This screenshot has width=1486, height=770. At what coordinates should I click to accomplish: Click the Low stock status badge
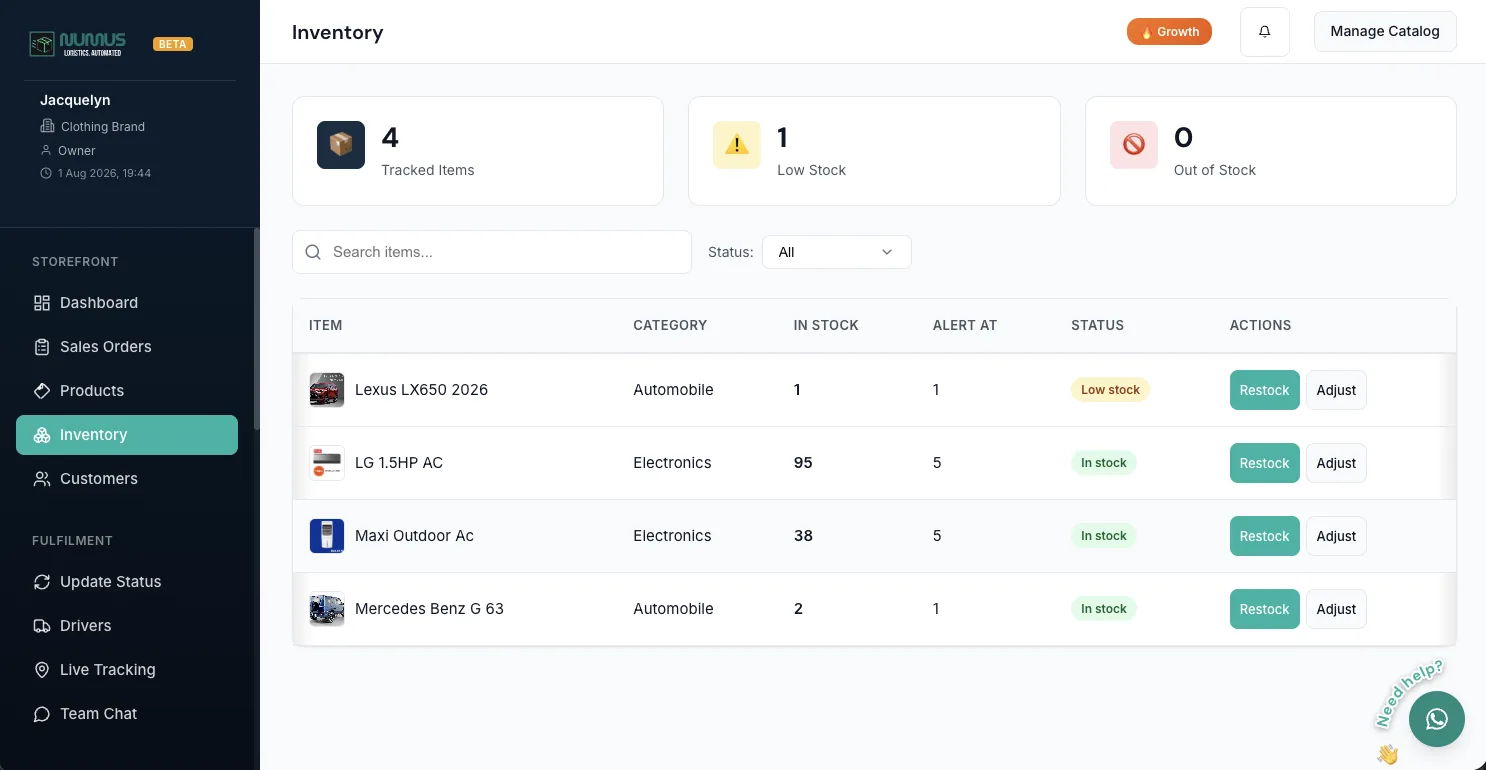coord(1110,390)
